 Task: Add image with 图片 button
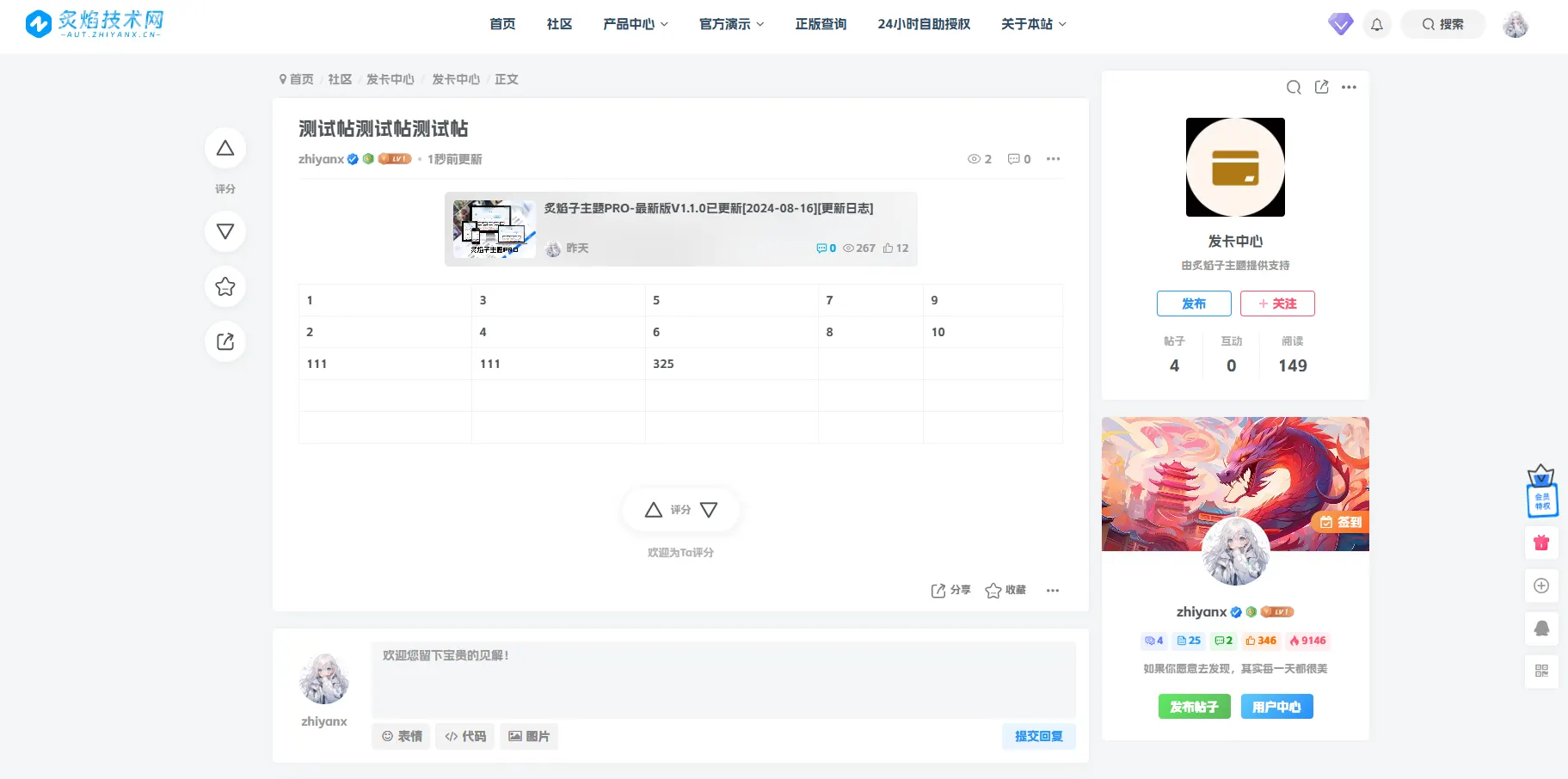pos(529,736)
